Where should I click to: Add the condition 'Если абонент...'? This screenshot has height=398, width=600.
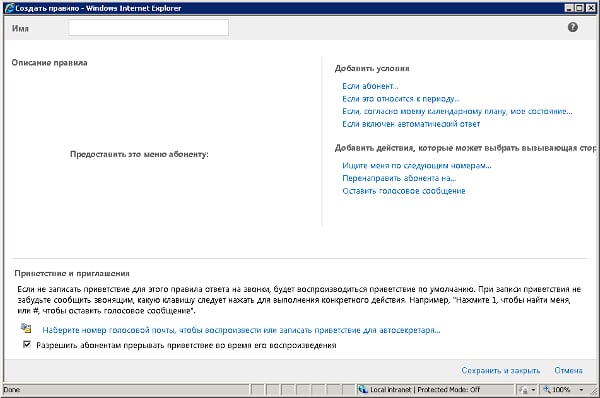pos(370,86)
